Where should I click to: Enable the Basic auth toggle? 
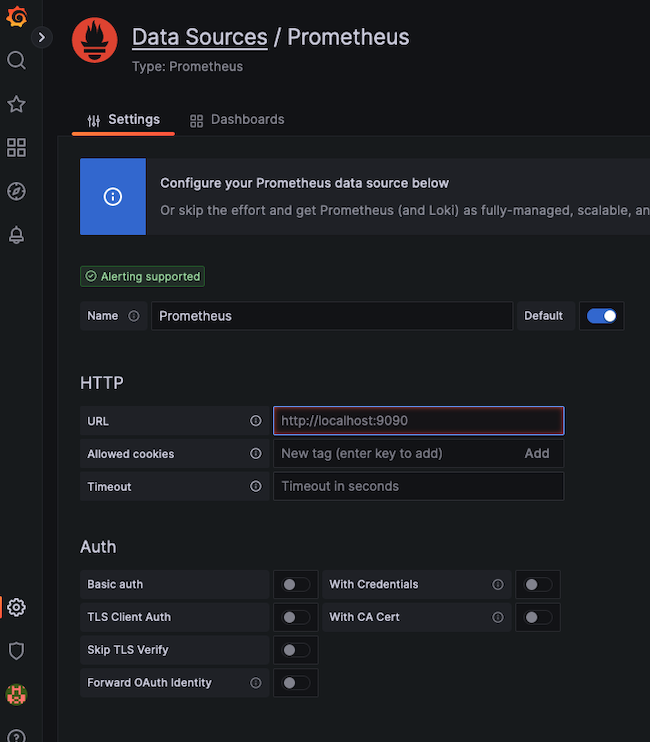click(x=295, y=585)
